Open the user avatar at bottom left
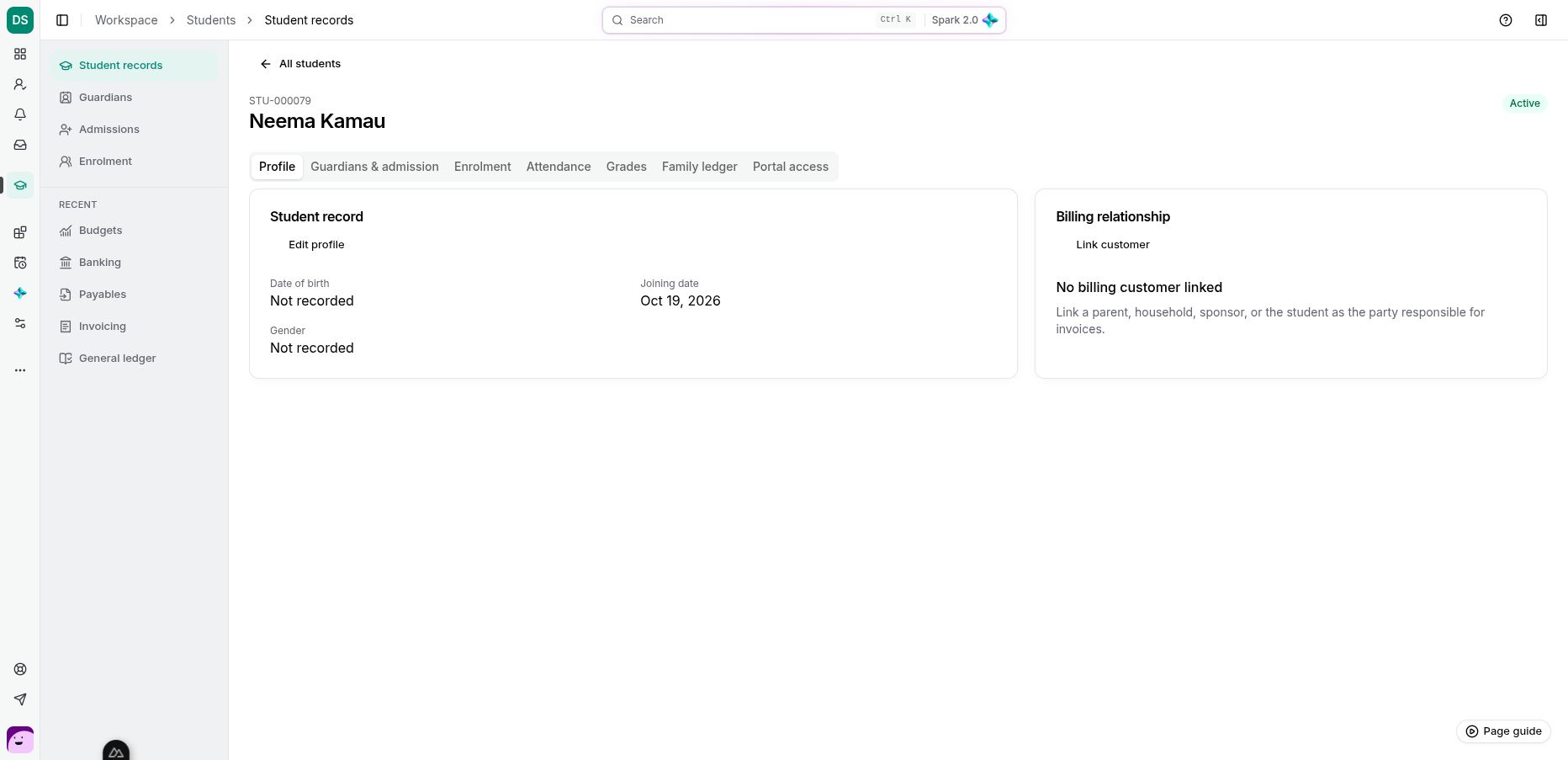Screen dimensions: 1568x760 pos(20,740)
